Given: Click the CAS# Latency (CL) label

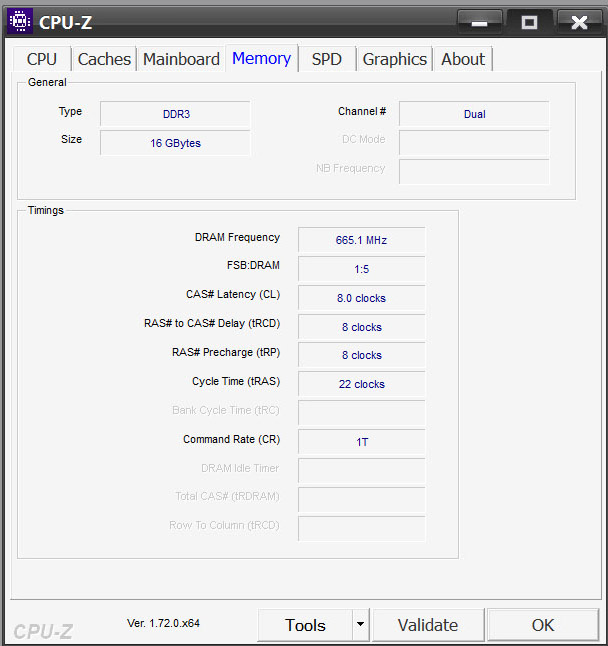Looking at the screenshot, I should pyautogui.click(x=233, y=294).
